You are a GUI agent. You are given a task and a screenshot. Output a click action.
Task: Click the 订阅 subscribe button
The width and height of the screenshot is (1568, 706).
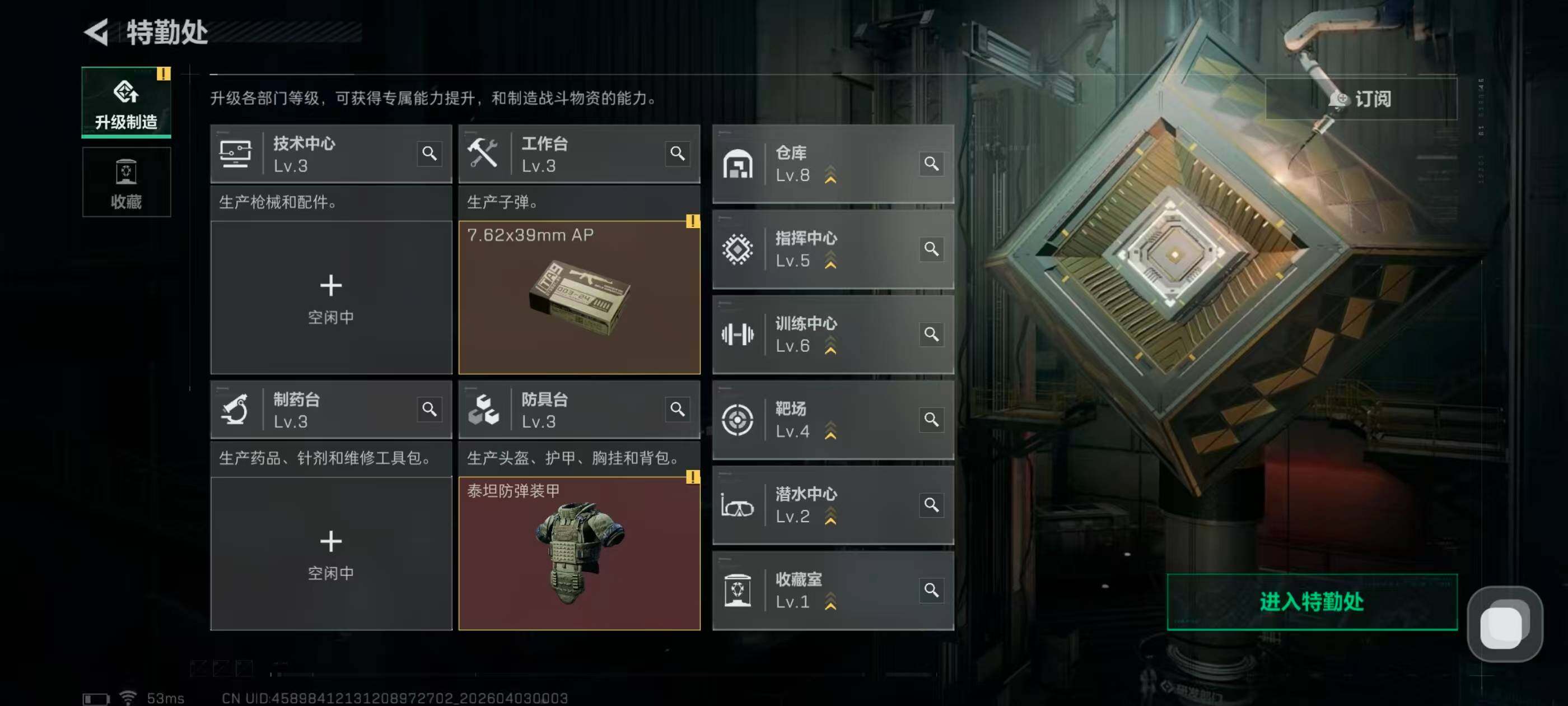coord(1361,99)
